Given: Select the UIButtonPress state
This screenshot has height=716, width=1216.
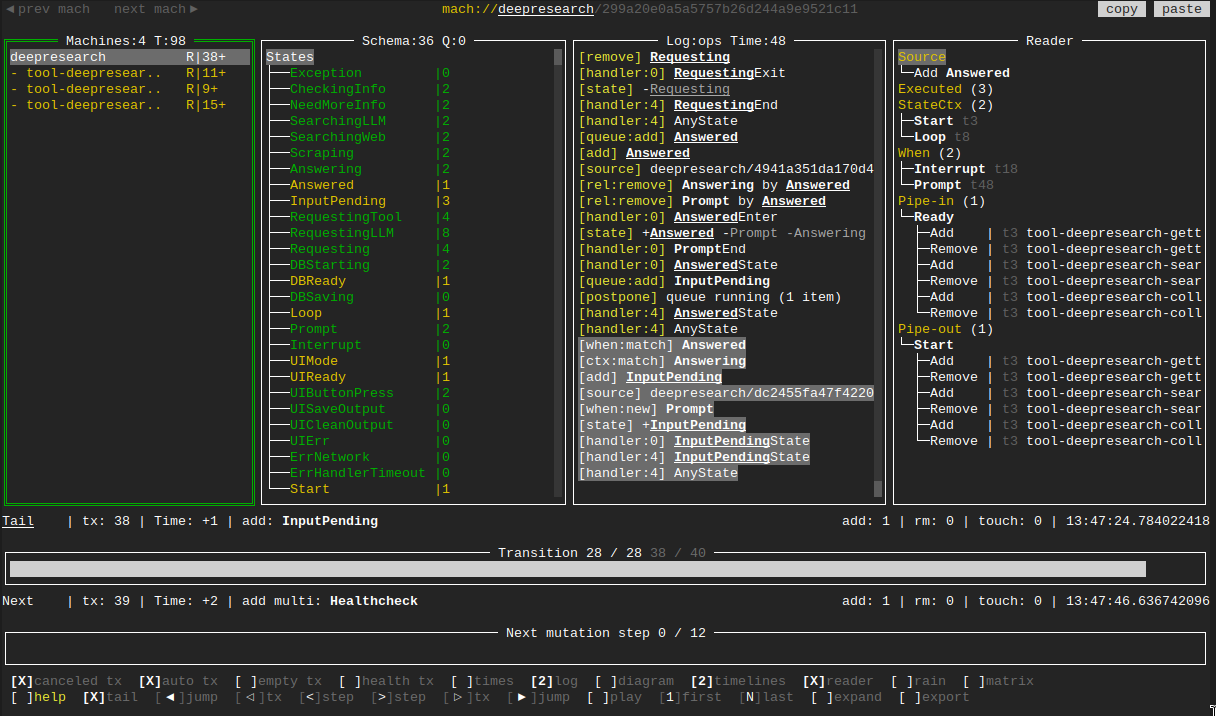Looking at the screenshot, I should [342, 393].
